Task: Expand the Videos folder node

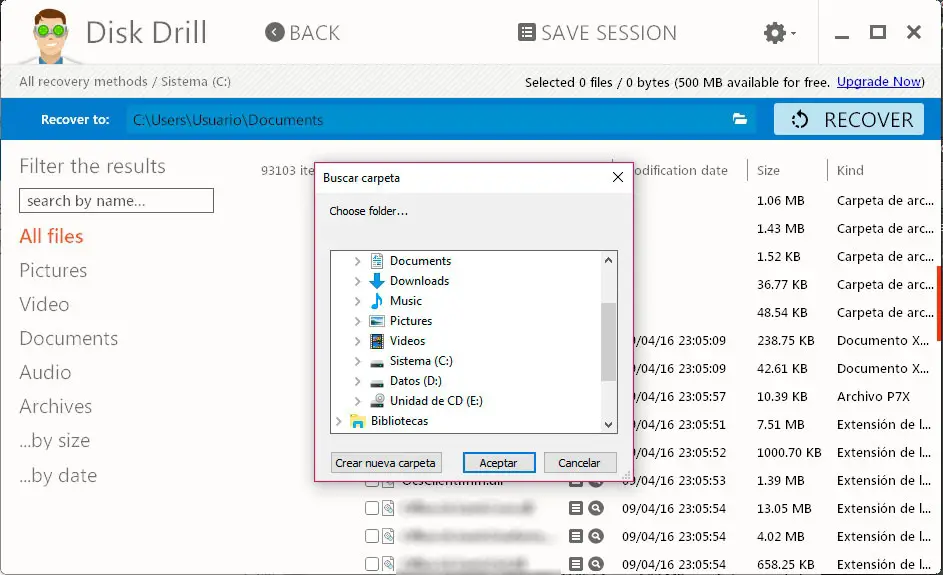Action: 357,341
